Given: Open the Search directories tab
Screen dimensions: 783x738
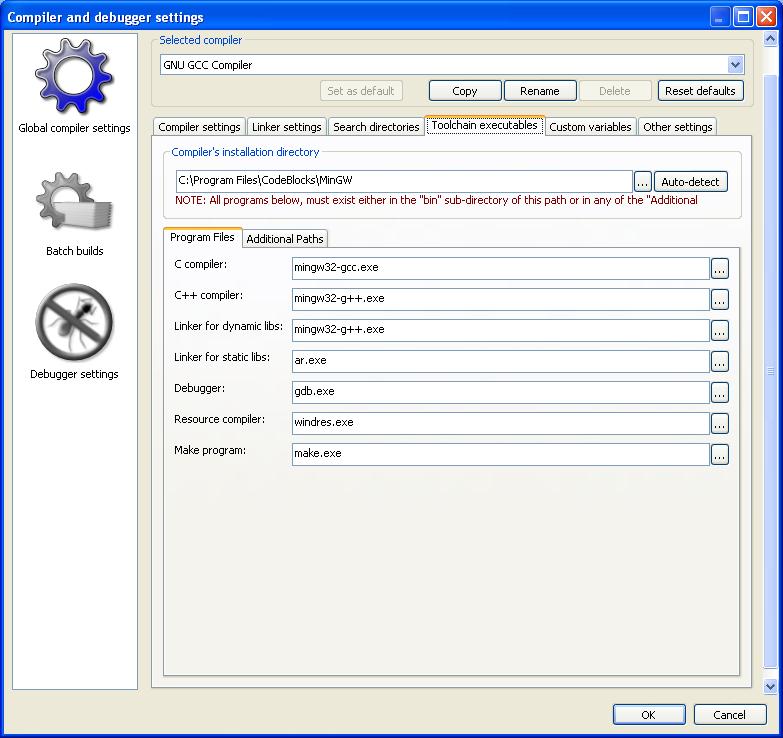Looking at the screenshot, I should pos(376,127).
